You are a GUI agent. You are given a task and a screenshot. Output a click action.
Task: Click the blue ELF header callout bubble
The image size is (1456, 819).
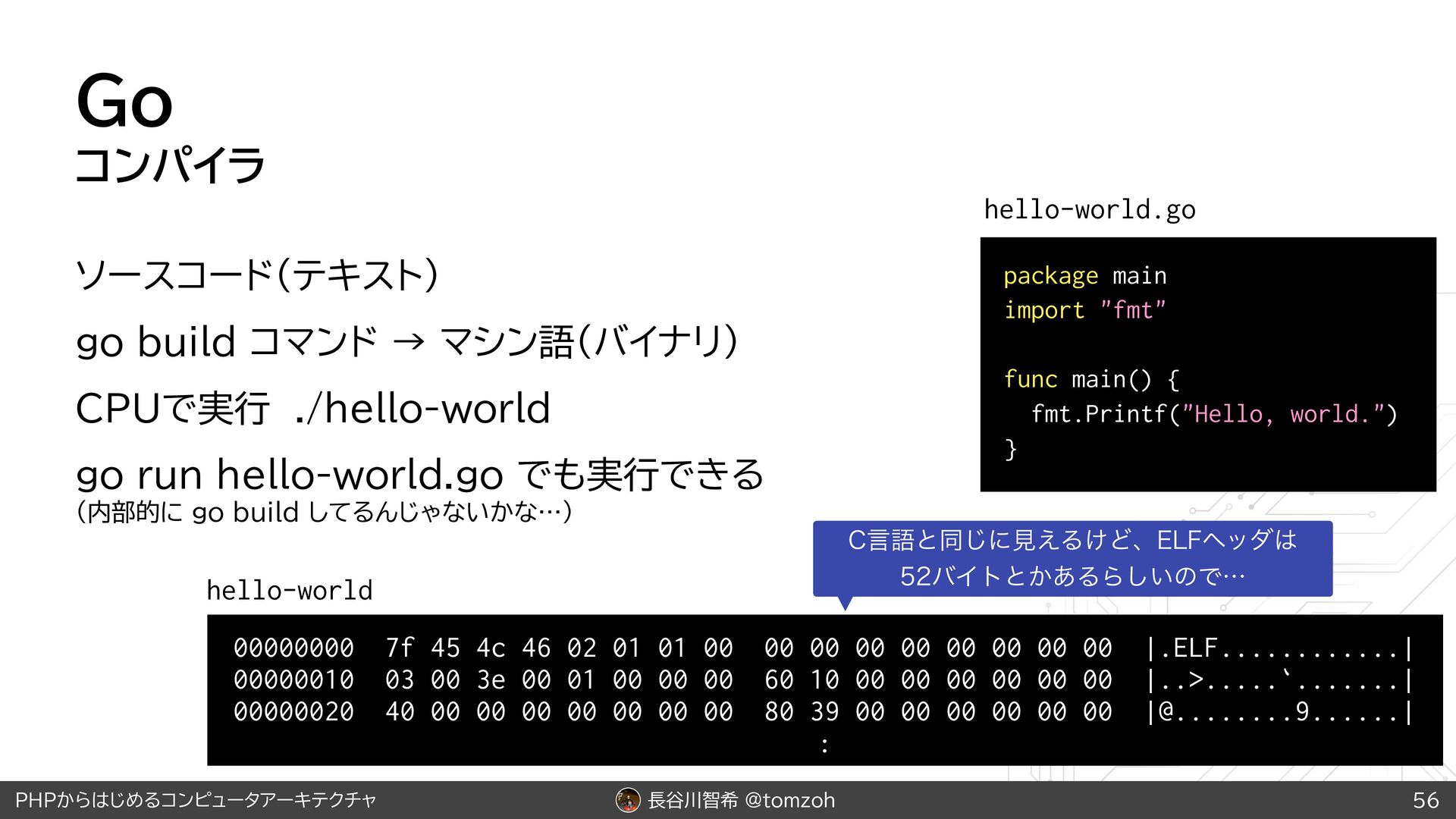(1072, 558)
